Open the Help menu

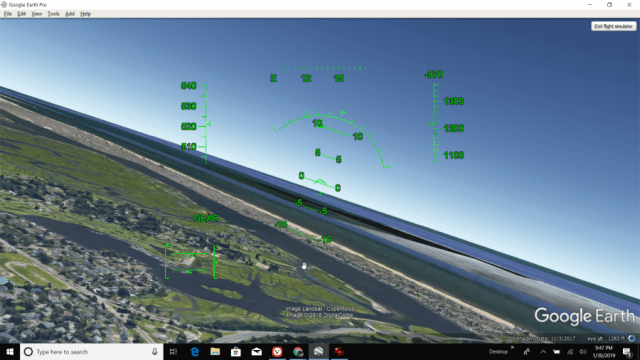[85, 14]
